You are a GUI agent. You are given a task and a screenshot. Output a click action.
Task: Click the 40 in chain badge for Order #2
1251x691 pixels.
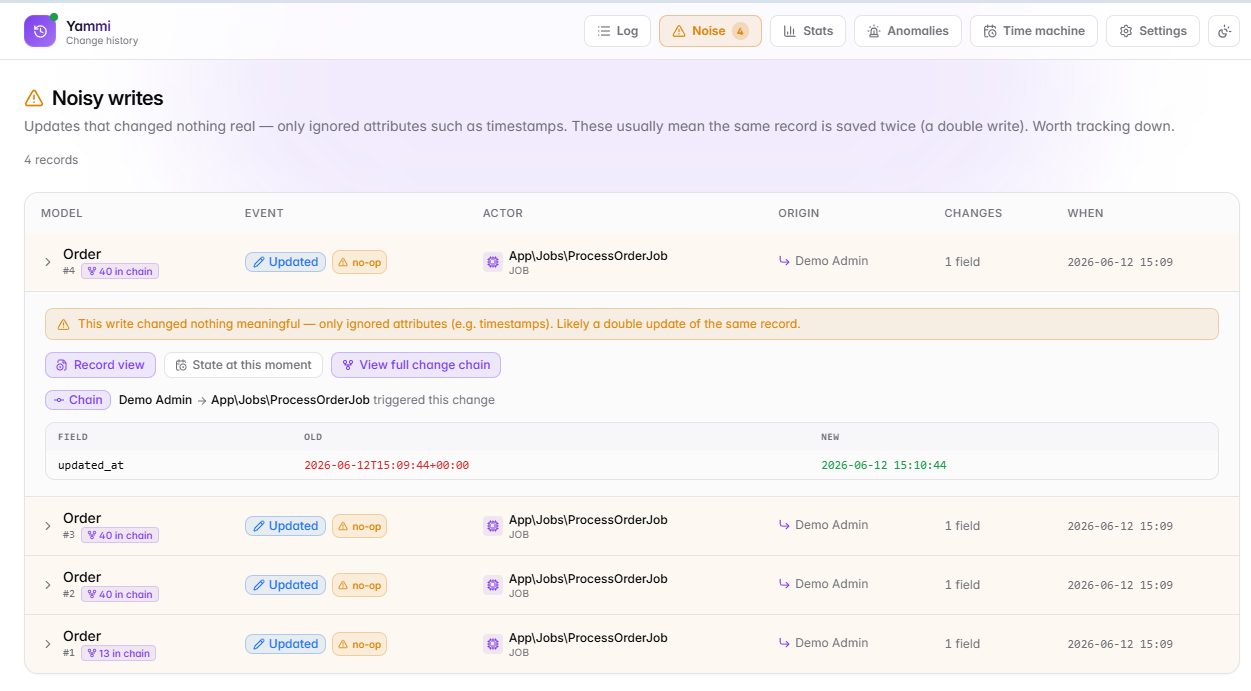click(120, 594)
